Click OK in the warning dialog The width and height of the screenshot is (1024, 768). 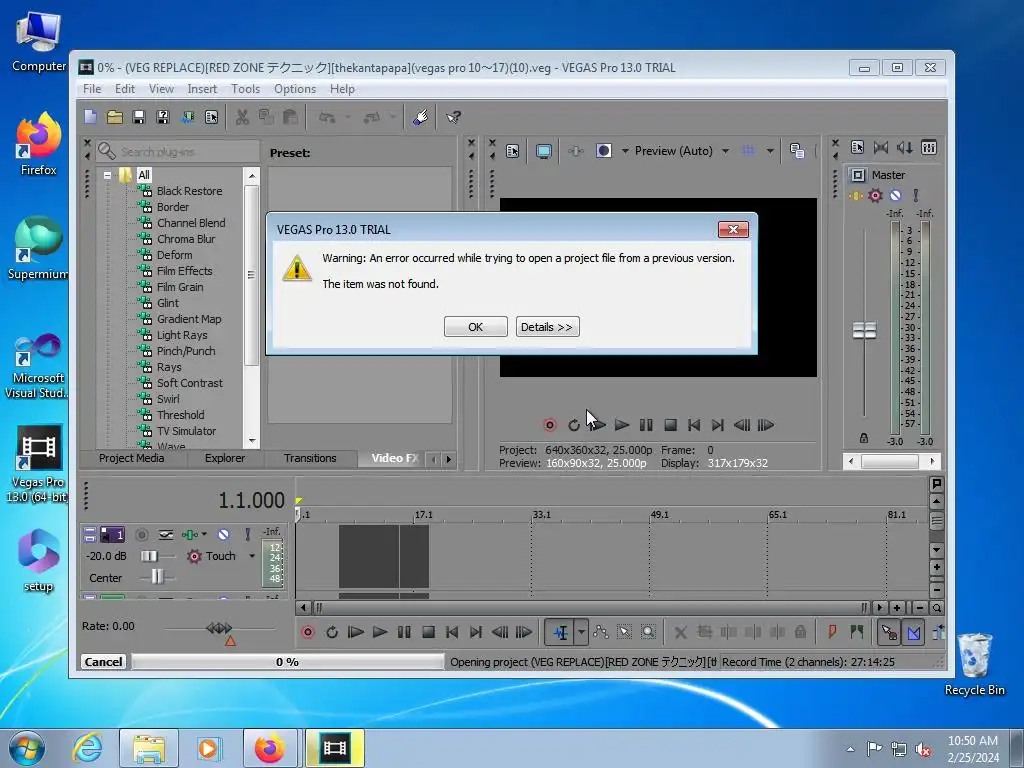[475, 327]
